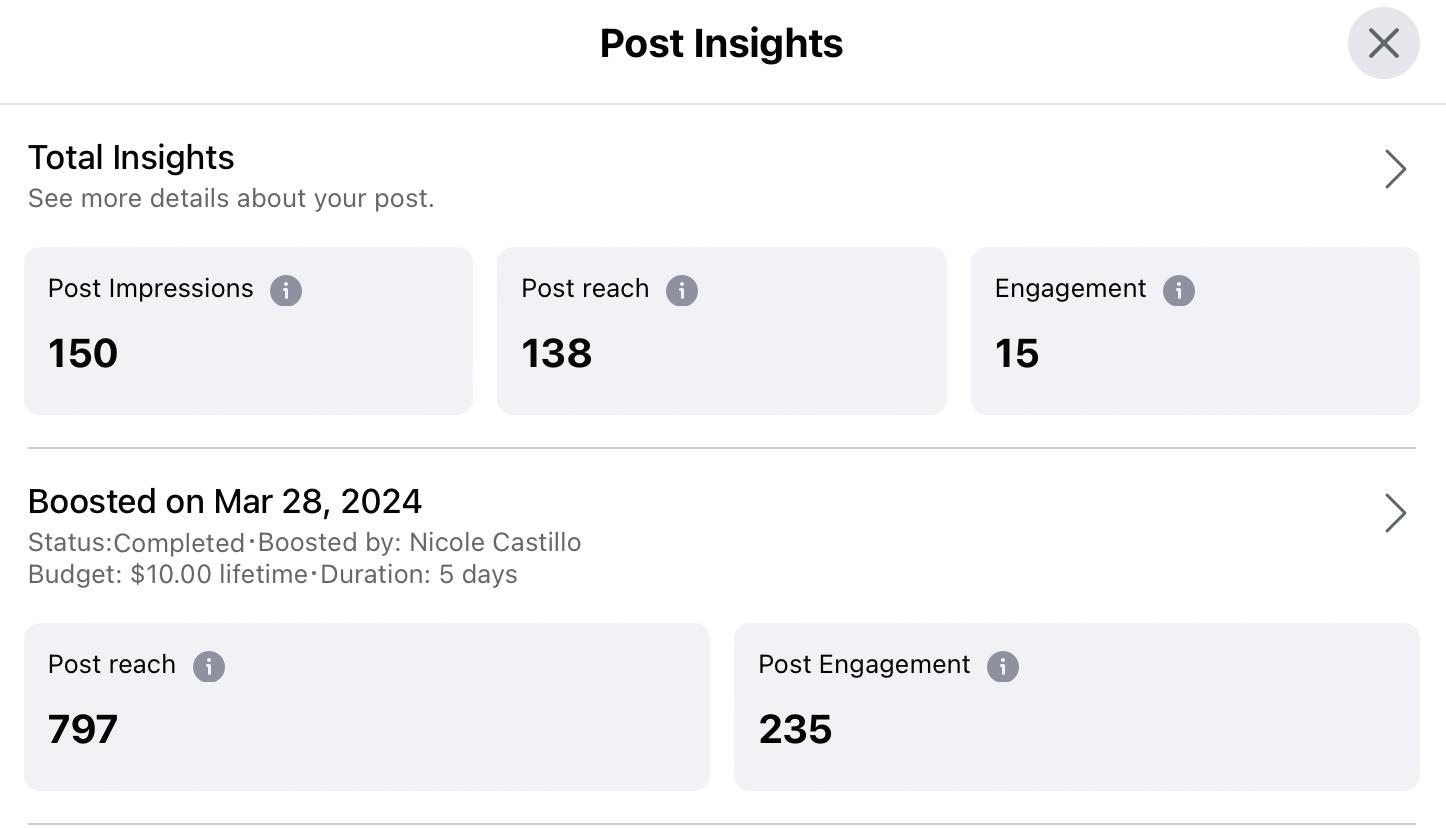Click the Engagement value of 15

pyautogui.click(x=1016, y=353)
